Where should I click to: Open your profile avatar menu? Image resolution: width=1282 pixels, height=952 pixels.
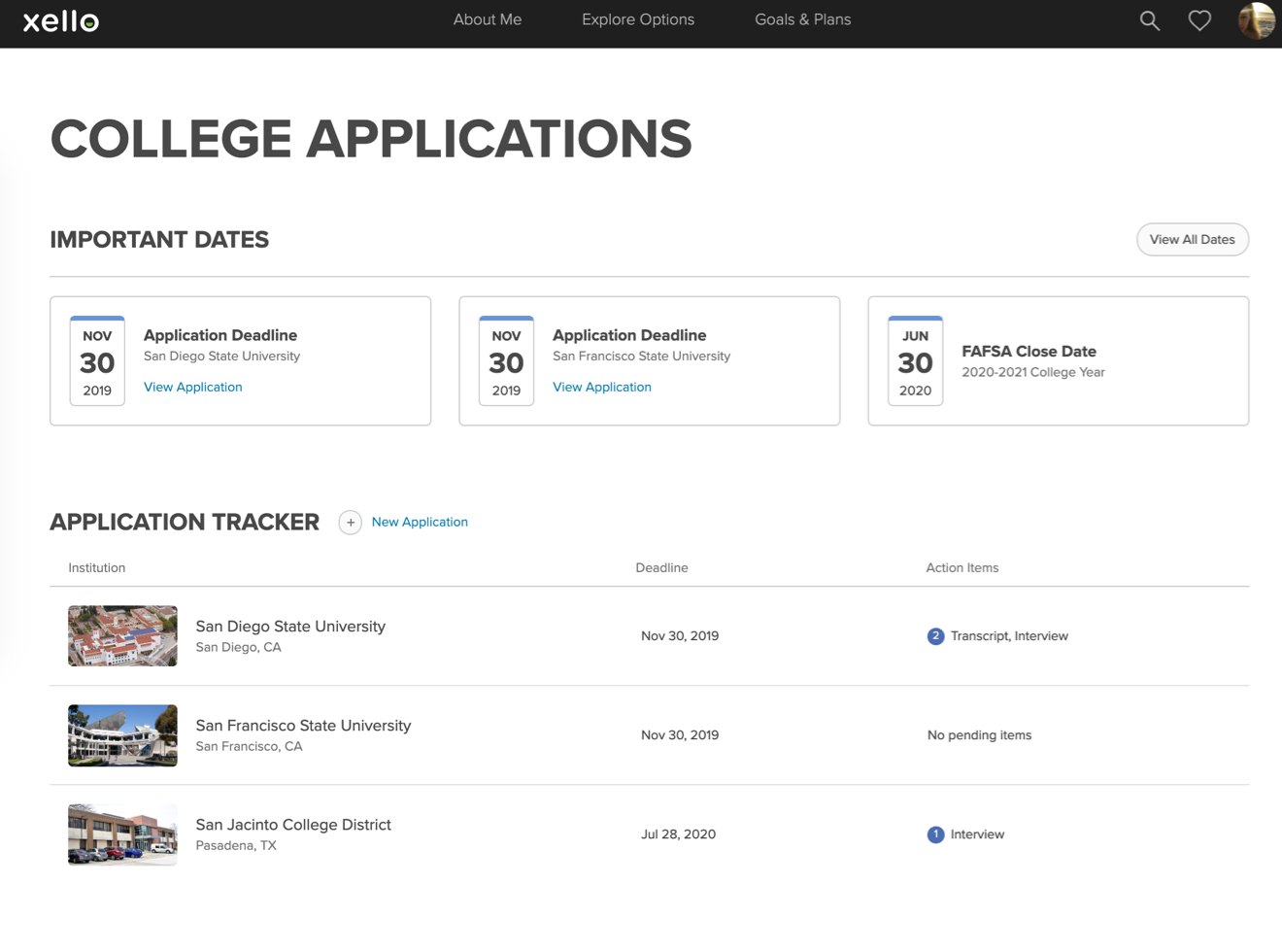click(x=1257, y=19)
